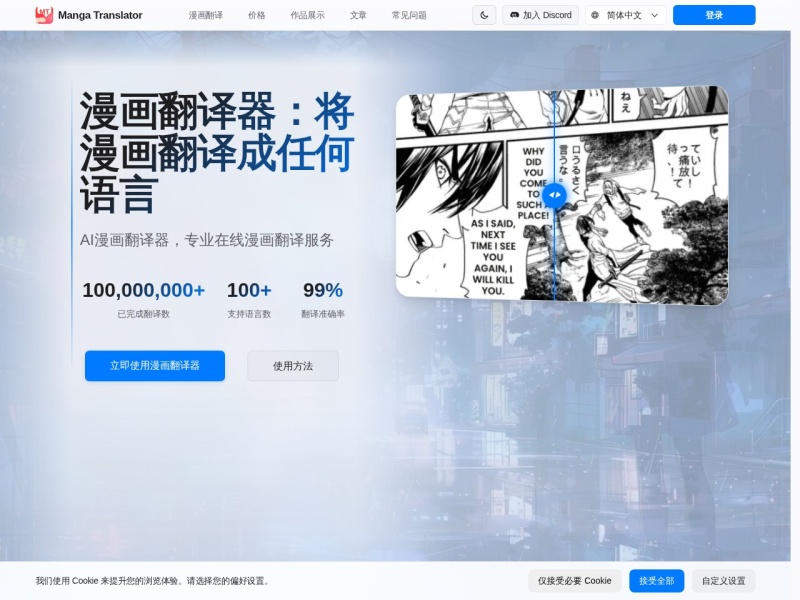Open the 常见问题 FAQ nav item
This screenshot has height=600, width=800.
coord(409,15)
